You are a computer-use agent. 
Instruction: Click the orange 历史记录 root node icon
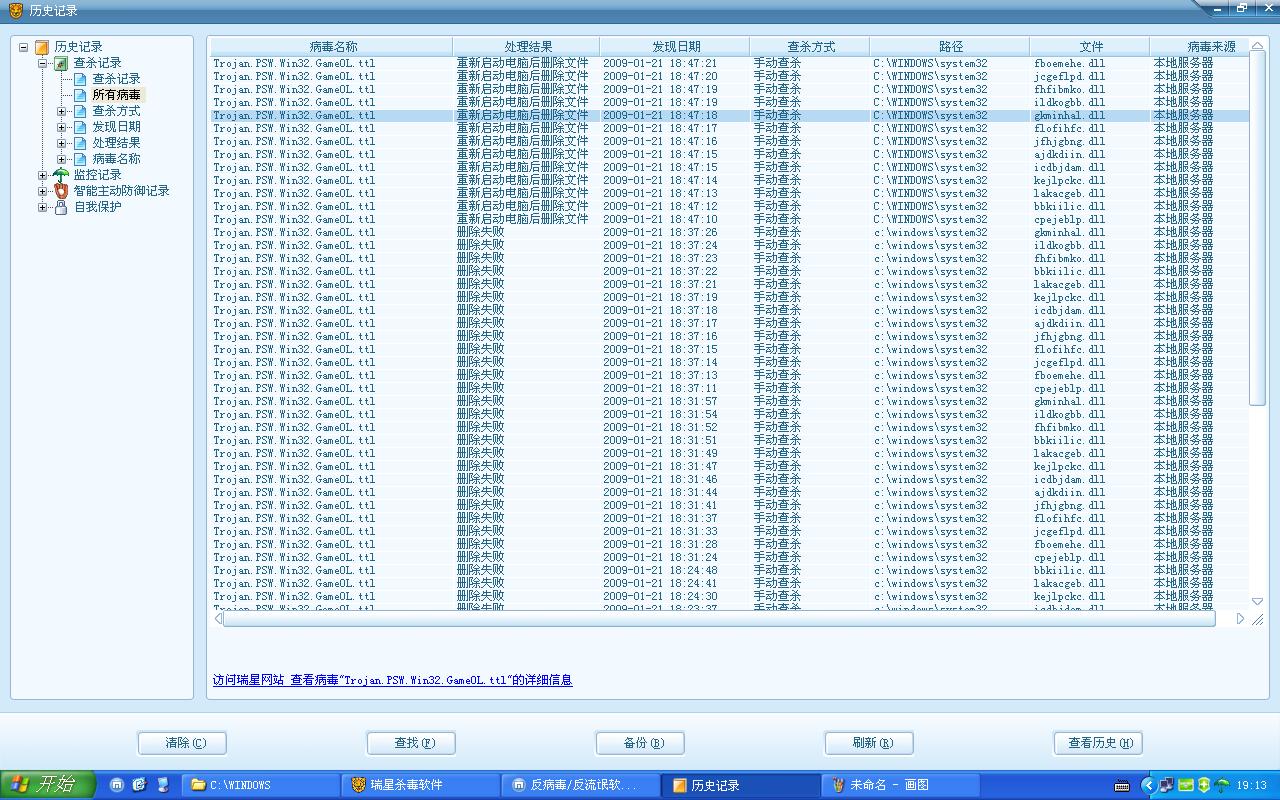click(41, 47)
